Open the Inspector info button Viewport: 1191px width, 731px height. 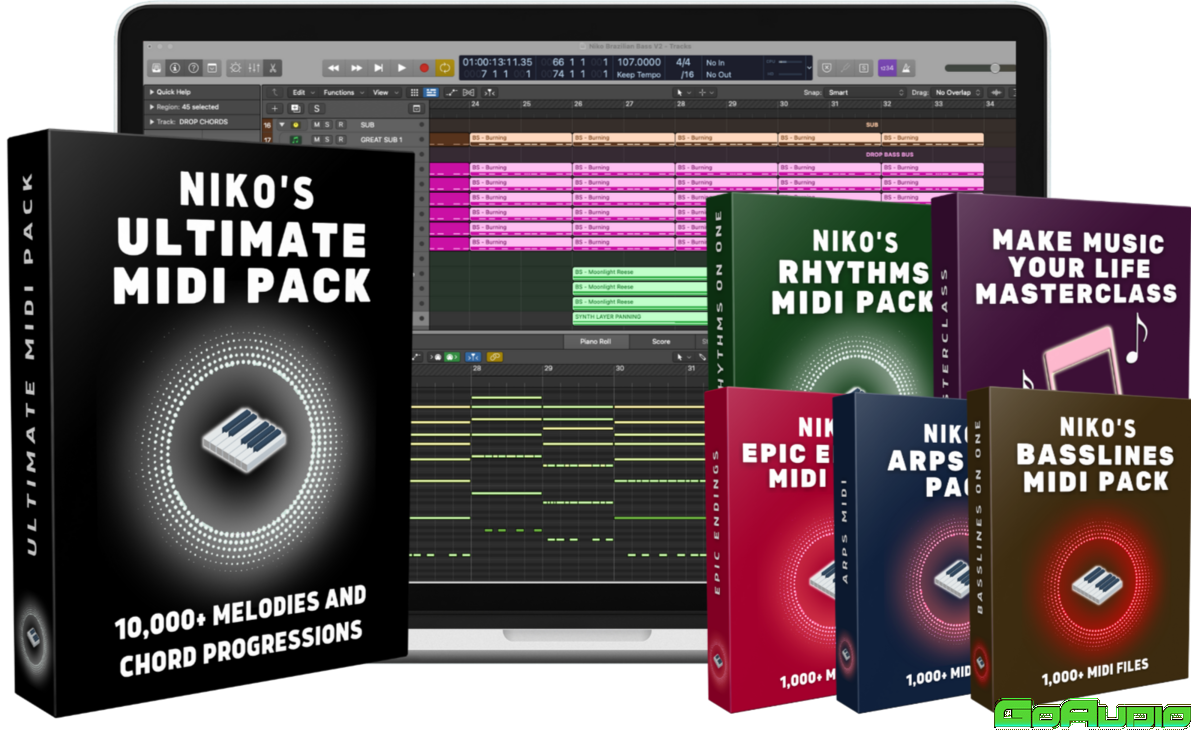tap(175, 68)
